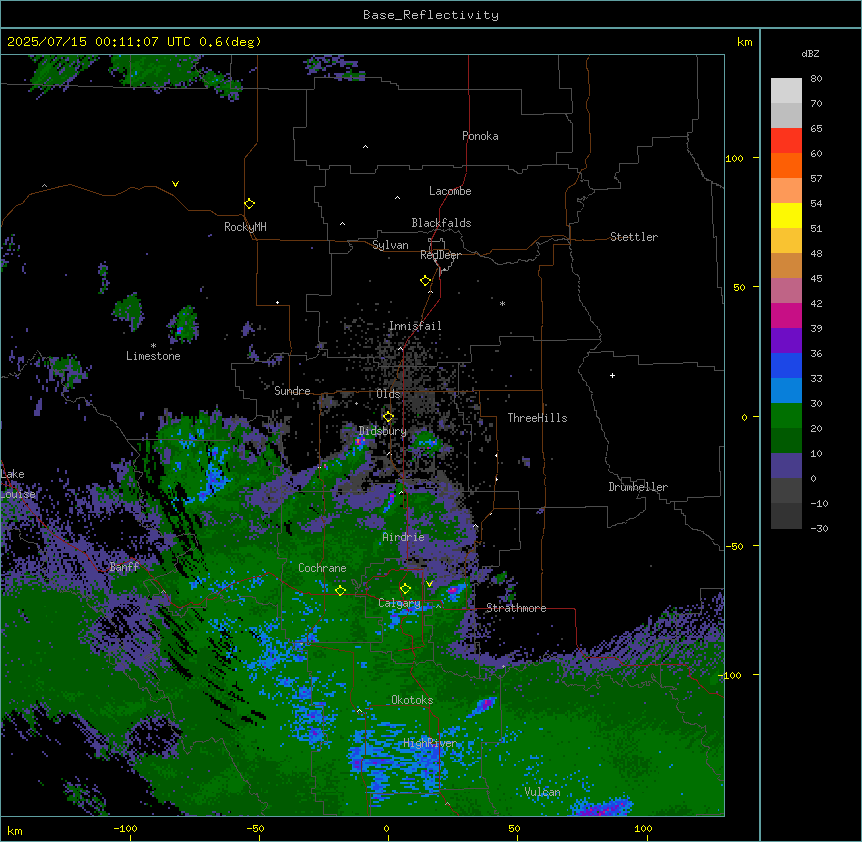Click the yellow V marker east of Calgary diamond
This screenshot has width=862, height=842.
pyautogui.click(x=429, y=584)
